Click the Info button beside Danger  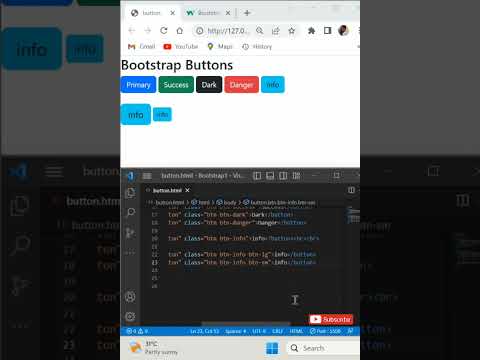click(x=273, y=85)
